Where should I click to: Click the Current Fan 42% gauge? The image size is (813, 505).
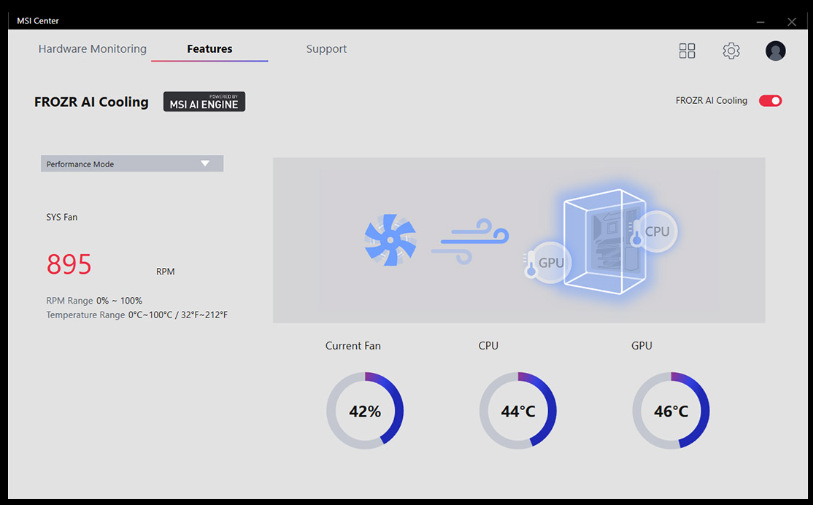coord(365,411)
